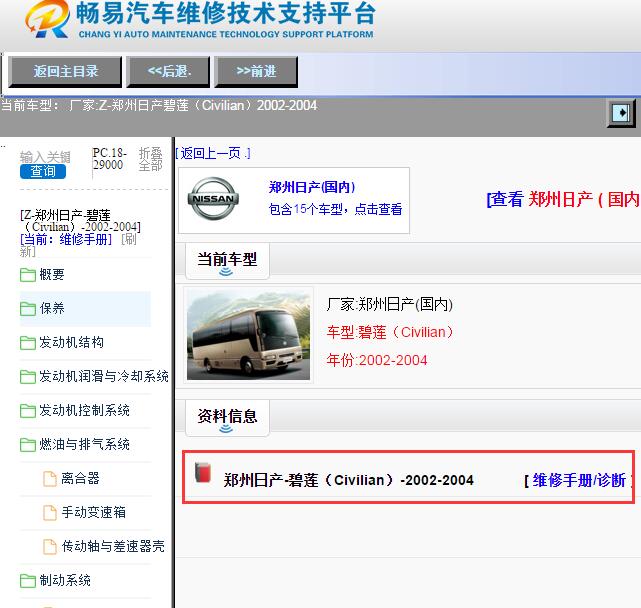Open 查看 郑州日产（国内 link on right
Image resolution: width=641 pixels, height=608 pixels.
point(563,200)
